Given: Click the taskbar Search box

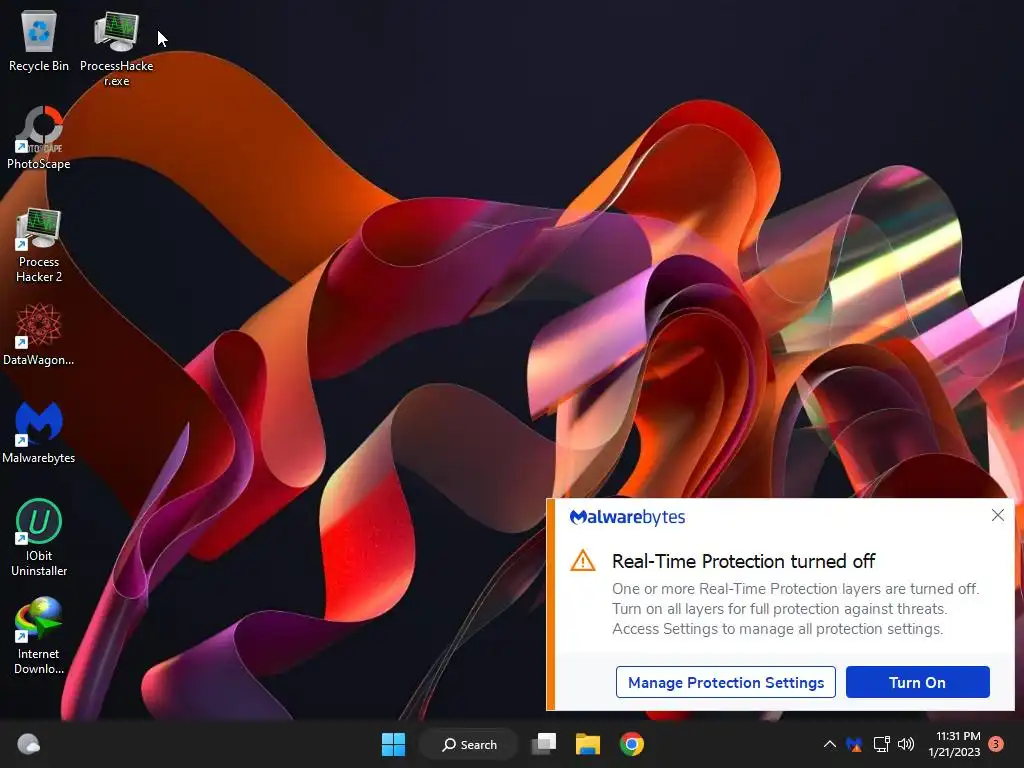Looking at the screenshot, I should tap(469, 744).
